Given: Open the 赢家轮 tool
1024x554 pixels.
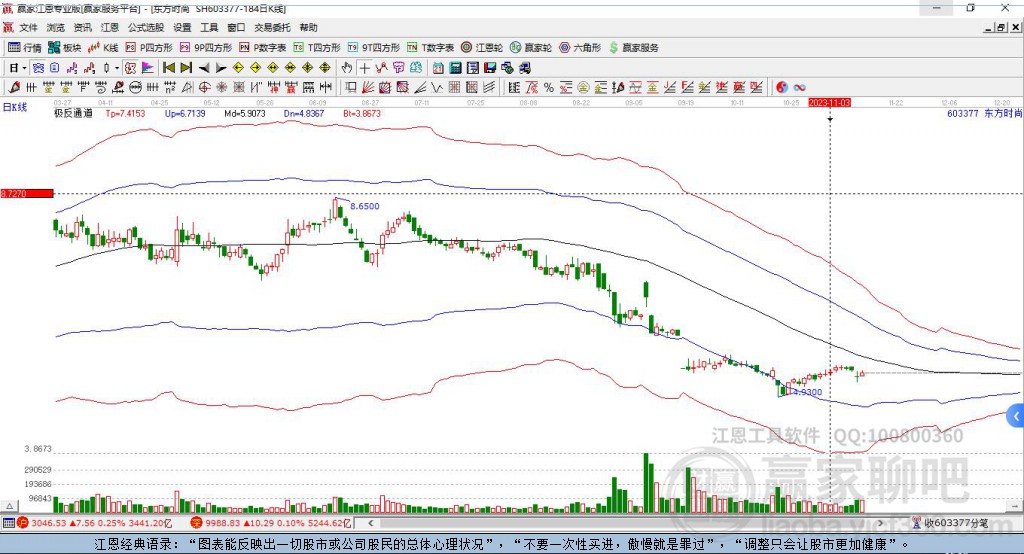Looking at the screenshot, I should pos(531,48).
